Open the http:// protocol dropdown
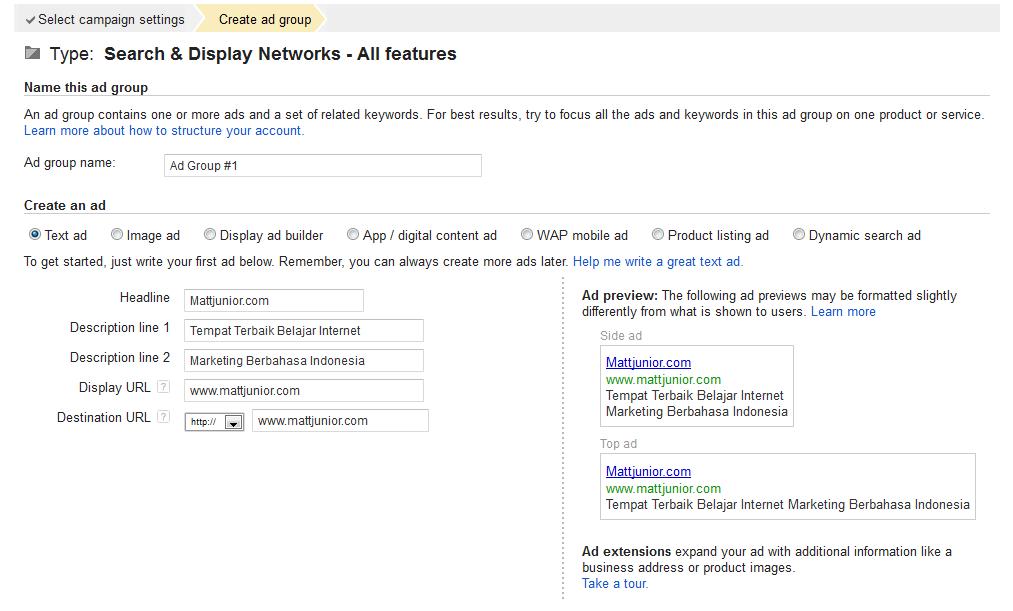Screen dimensions: 1013x611 click(x=214, y=422)
